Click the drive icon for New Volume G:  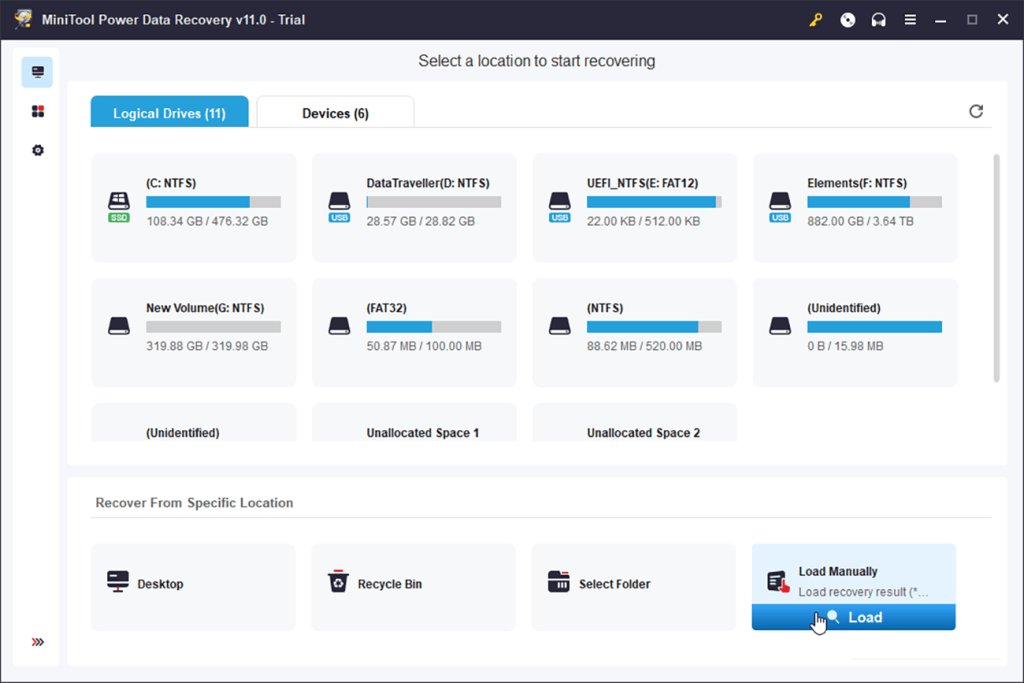[x=119, y=326]
